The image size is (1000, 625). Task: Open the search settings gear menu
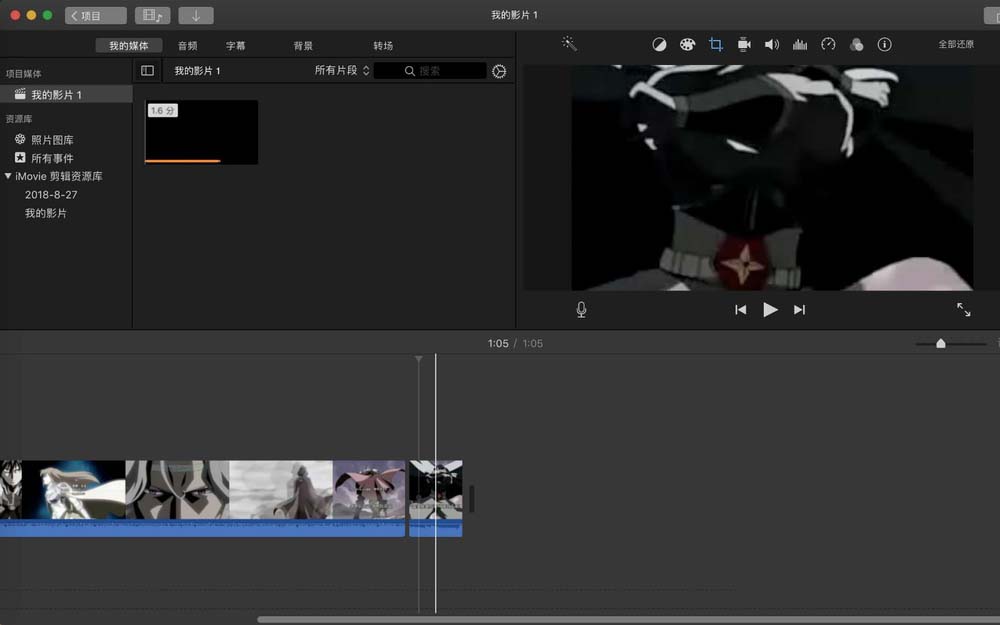499,71
